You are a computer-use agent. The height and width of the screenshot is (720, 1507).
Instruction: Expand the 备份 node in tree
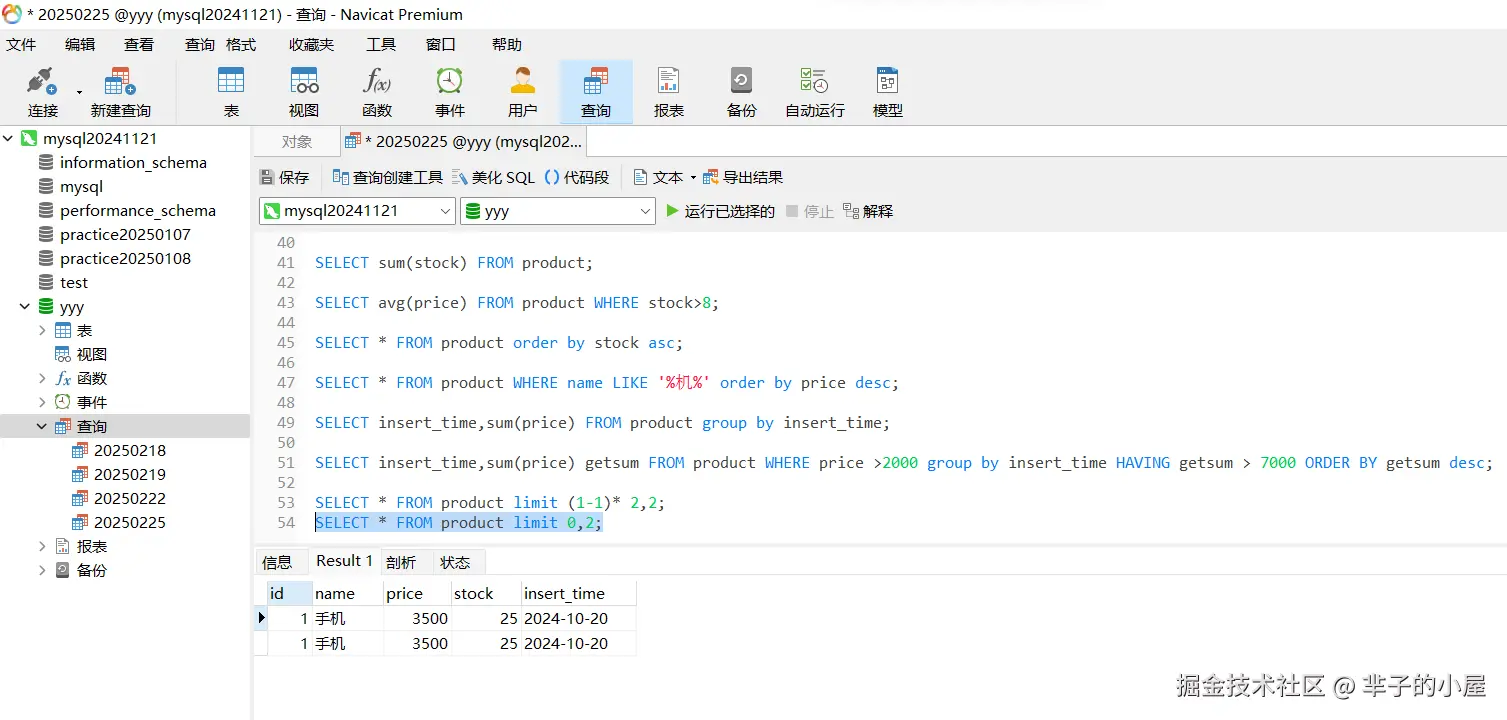(x=42, y=570)
